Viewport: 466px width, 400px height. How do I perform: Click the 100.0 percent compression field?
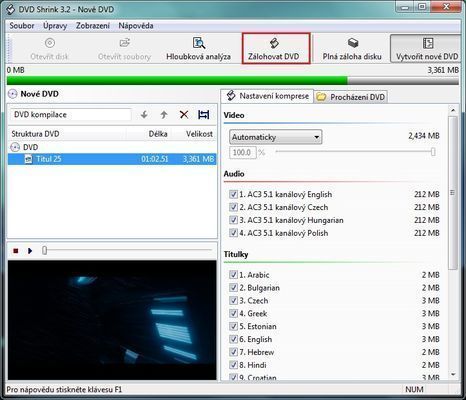pyautogui.click(x=243, y=153)
